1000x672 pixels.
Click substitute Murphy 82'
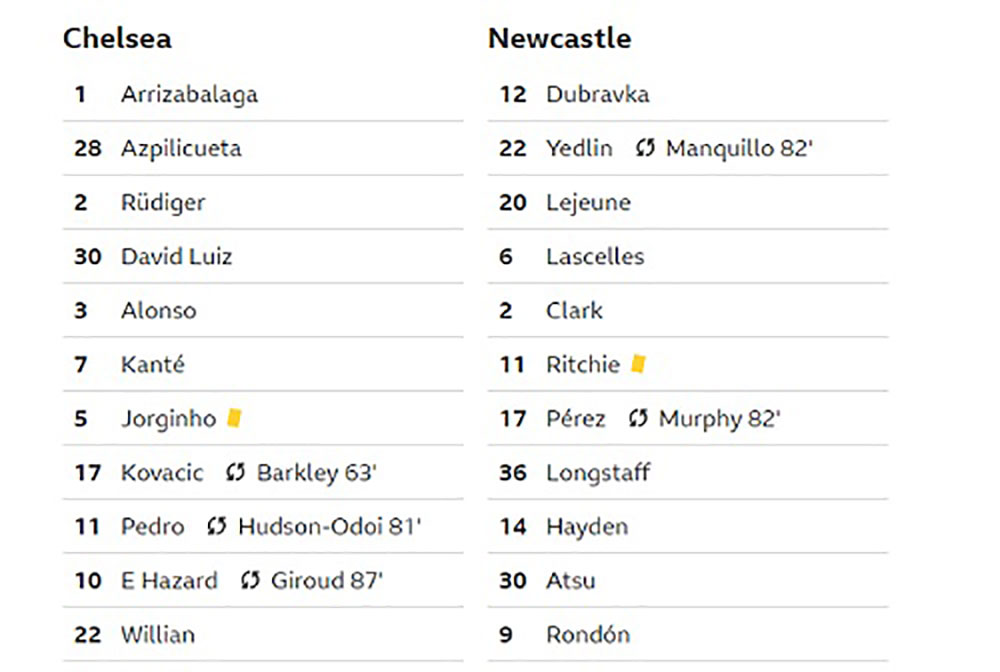[x=719, y=419]
